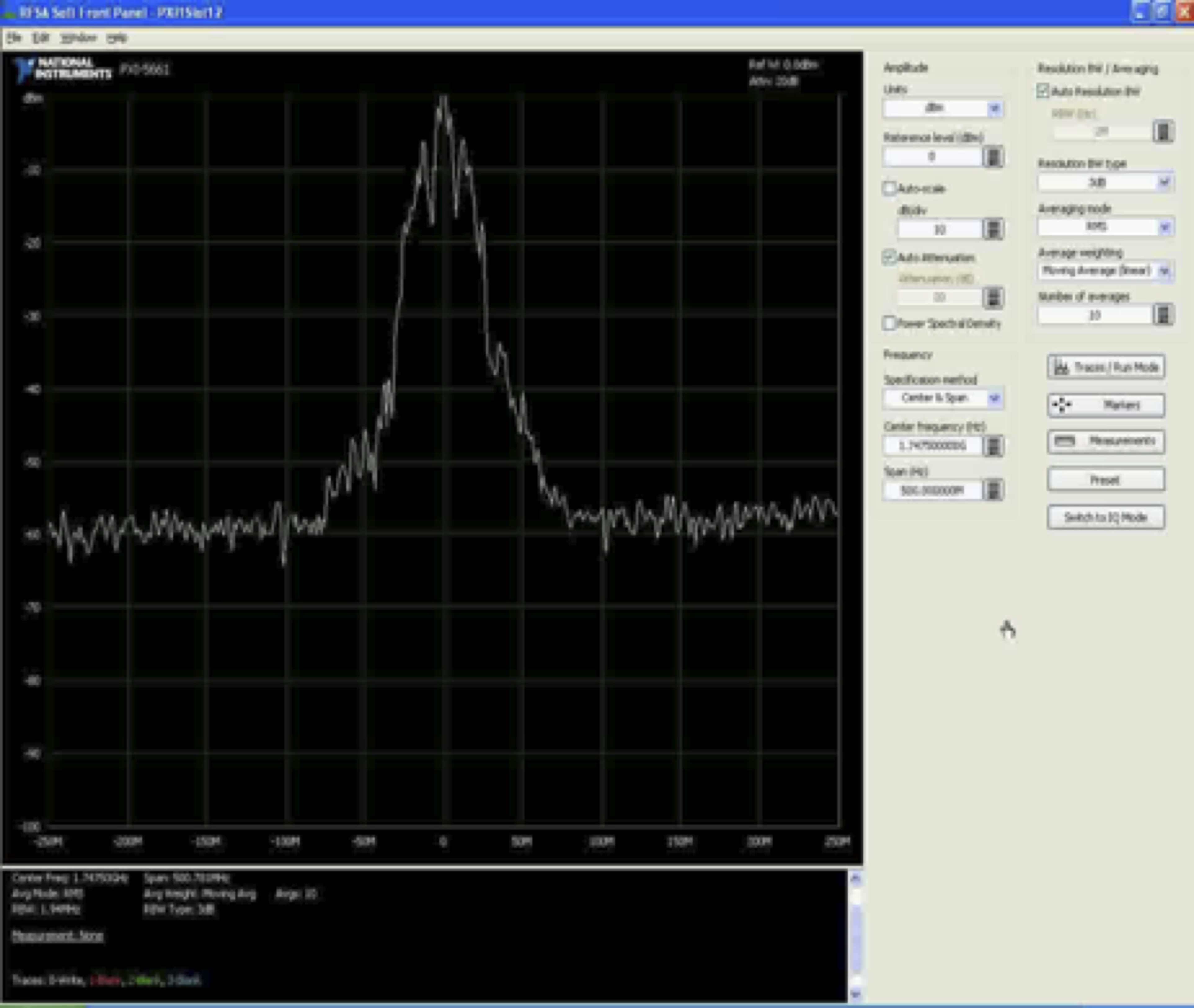Click the Center frequency stepper arrows
The width and height of the screenshot is (1194, 1008).
pyautogui.click(x=993, y=446)
